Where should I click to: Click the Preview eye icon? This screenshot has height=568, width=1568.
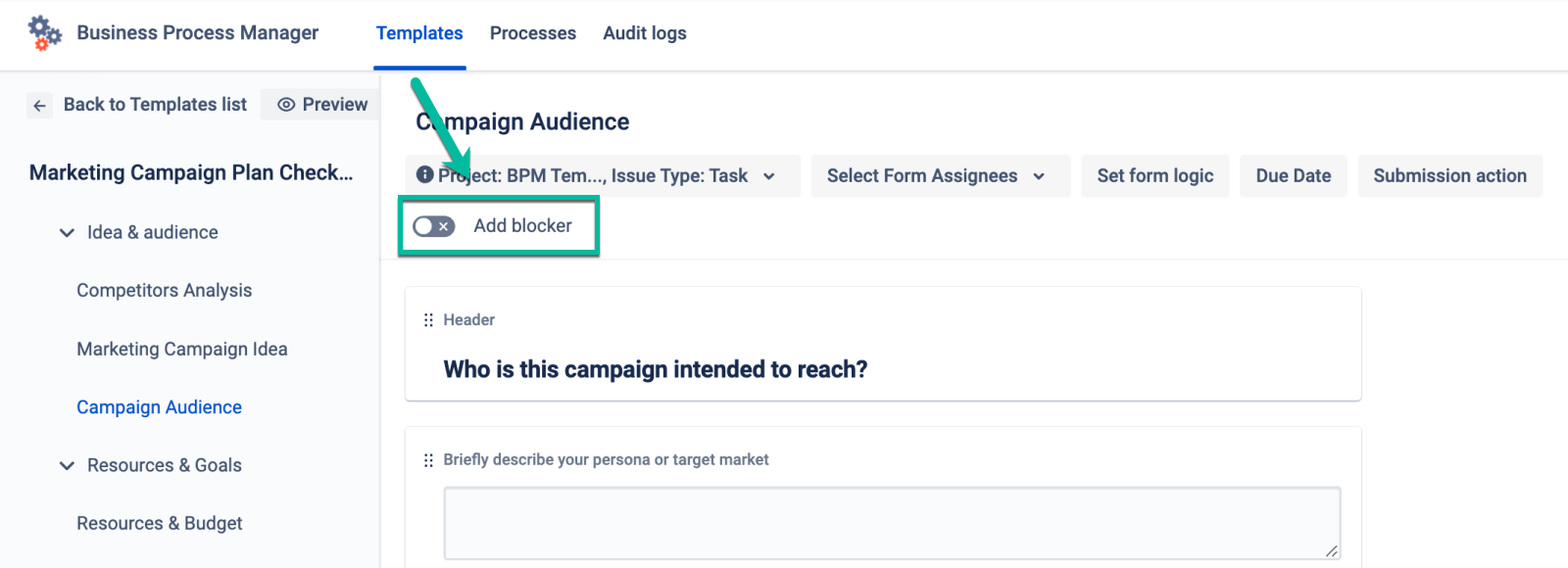(x=286, y=105)
